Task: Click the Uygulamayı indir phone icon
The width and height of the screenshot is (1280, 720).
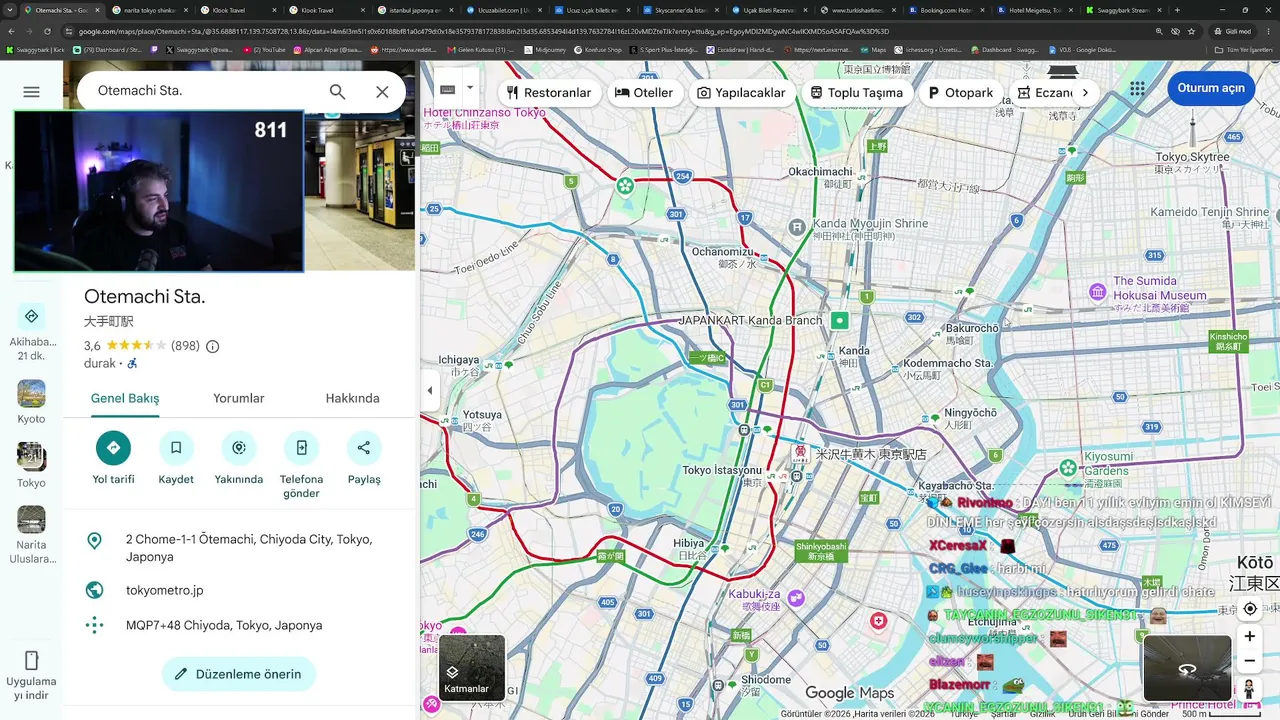Action: coord(31,660)
